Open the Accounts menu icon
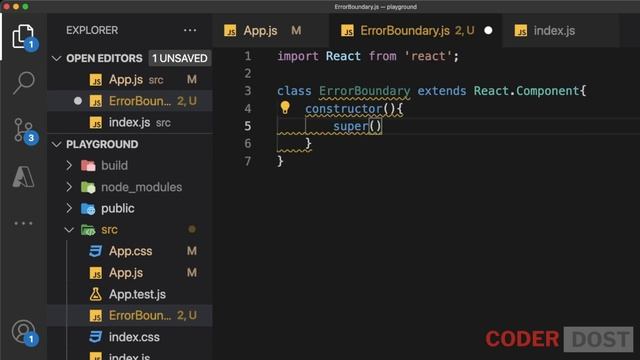Viewport: 640px width, 360px height. (24, 332)
